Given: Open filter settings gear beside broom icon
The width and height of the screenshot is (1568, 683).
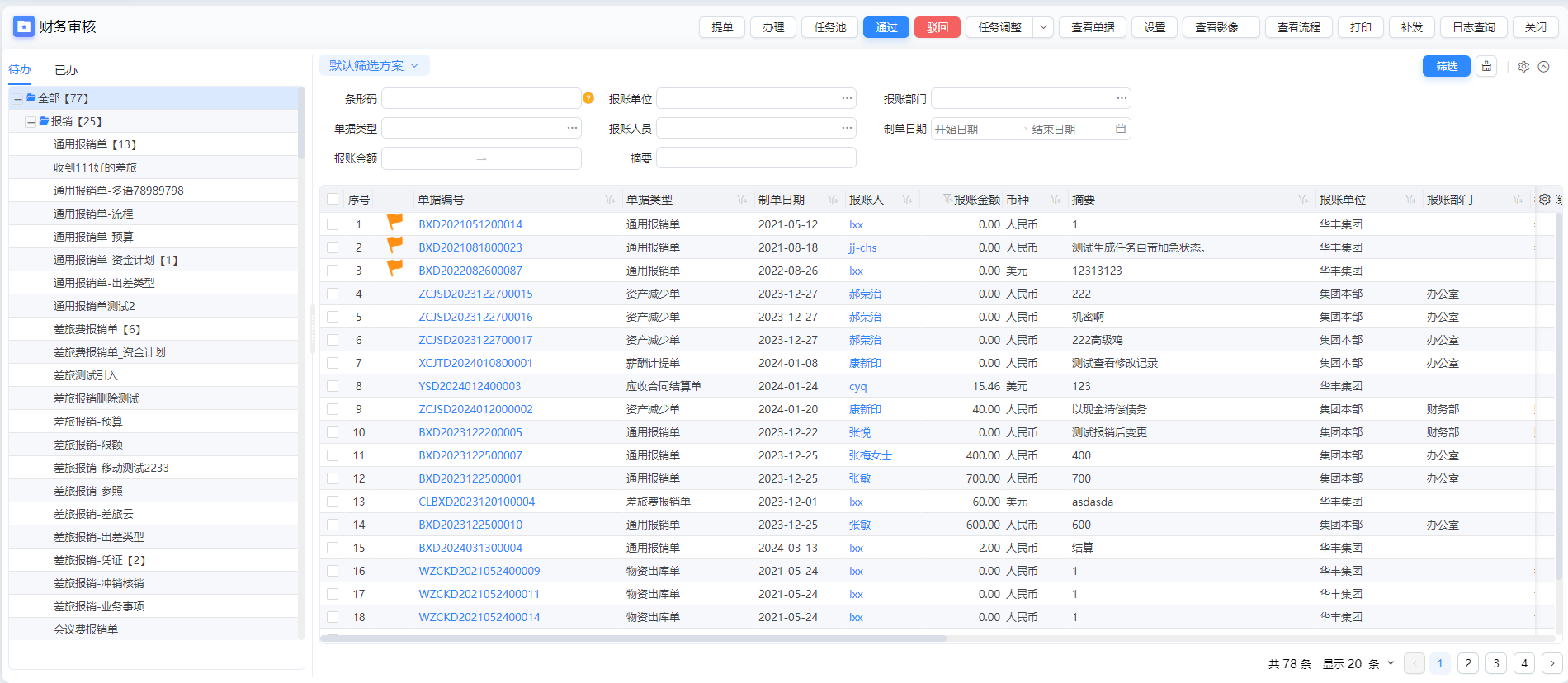Looking at the screenshot, I should coord(1523,67).
